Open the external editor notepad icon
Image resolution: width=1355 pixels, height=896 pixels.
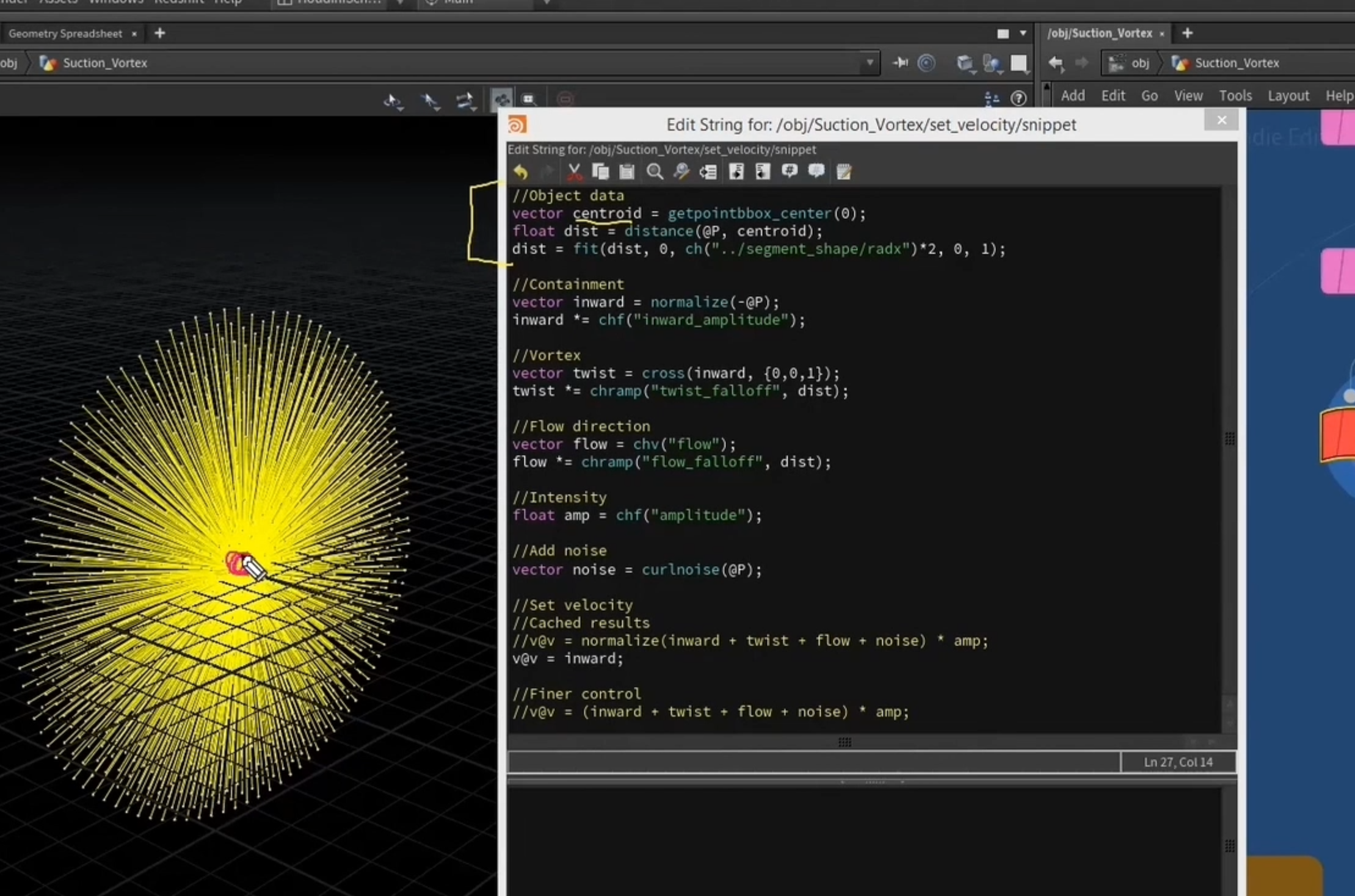[844, 172]
